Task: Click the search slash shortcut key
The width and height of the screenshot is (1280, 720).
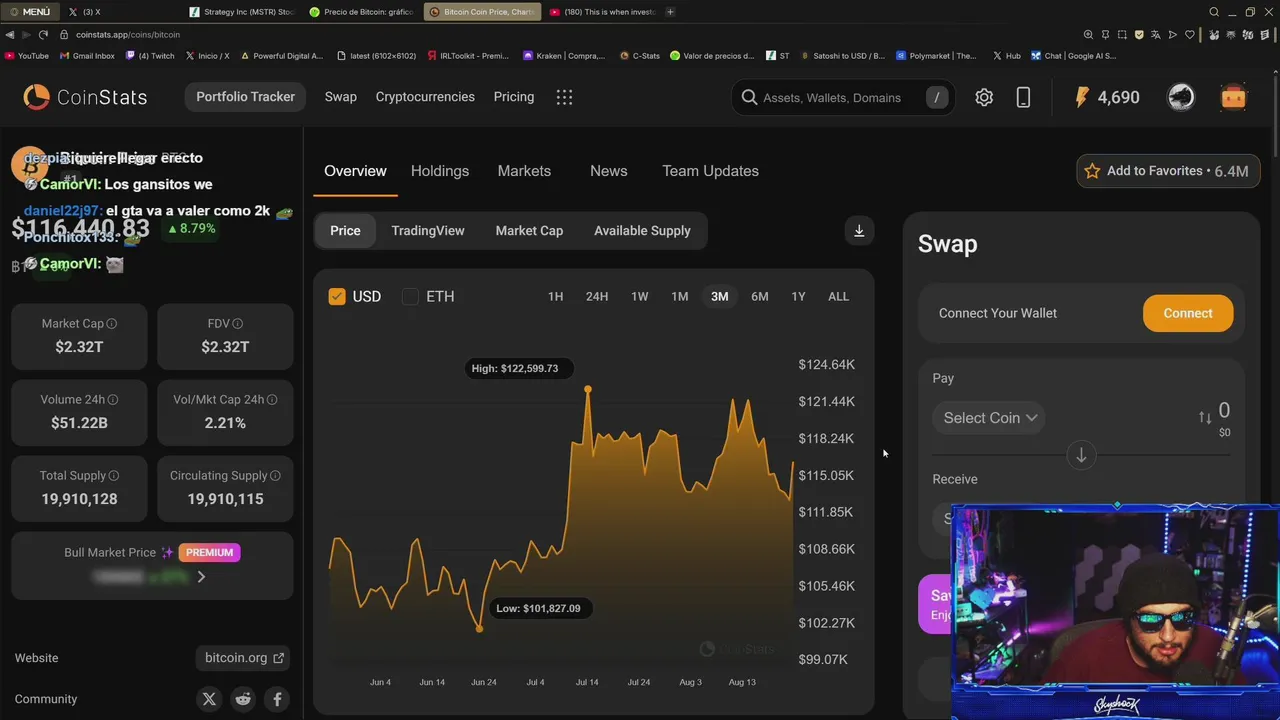Action: point(937,97)
